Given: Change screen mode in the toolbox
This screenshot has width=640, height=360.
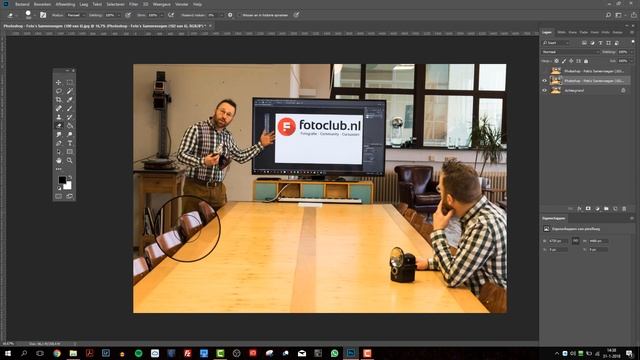Looking at the screenshot, I should (x=70, y=196).
